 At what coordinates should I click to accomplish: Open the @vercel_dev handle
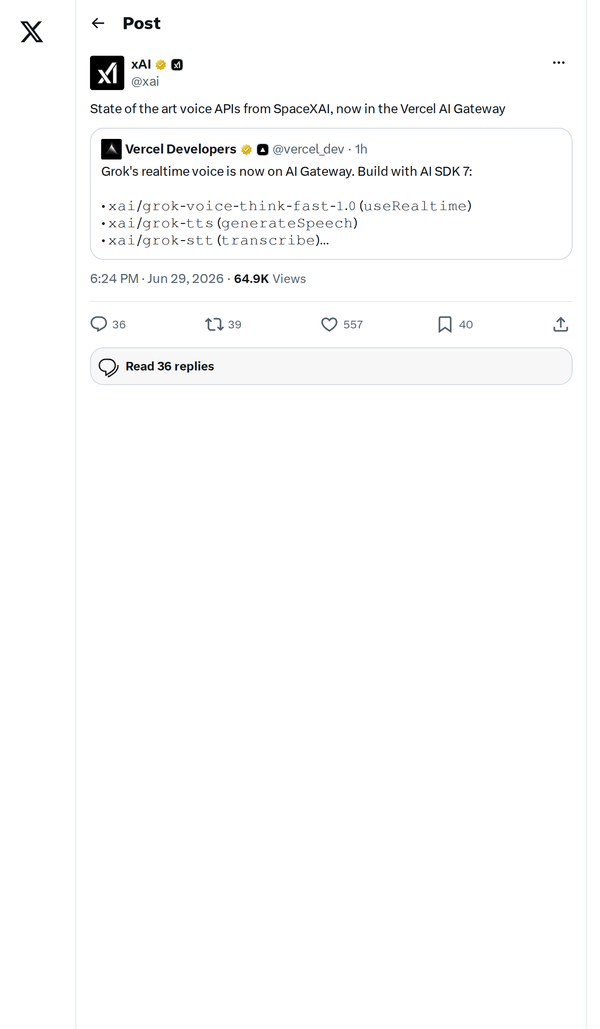(308, 150)
